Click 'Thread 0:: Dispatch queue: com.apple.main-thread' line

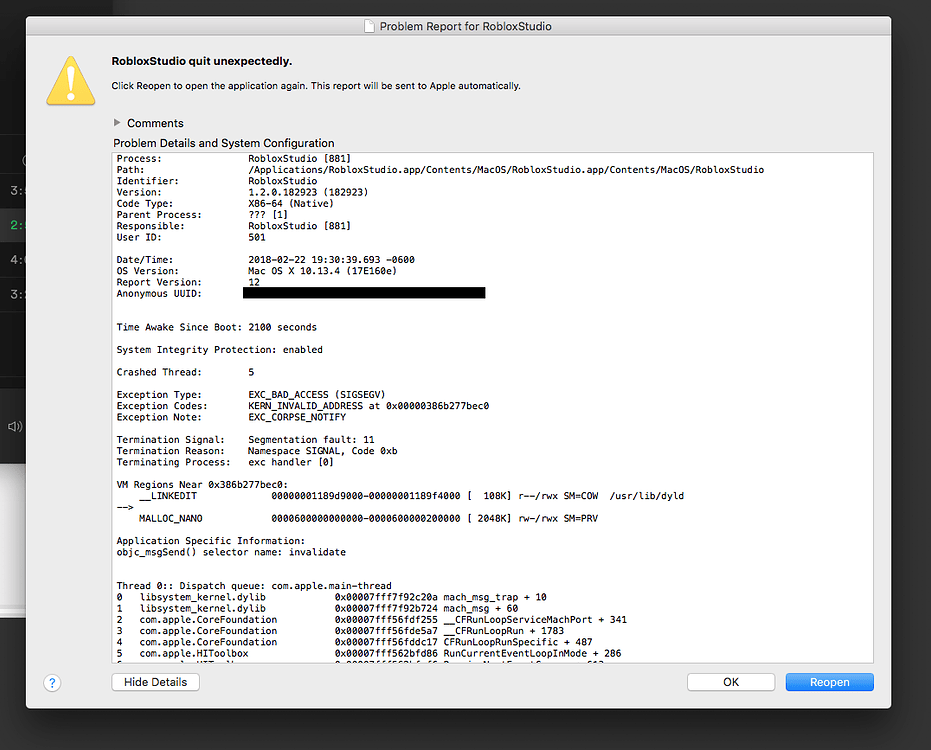(x=254, y=586)
